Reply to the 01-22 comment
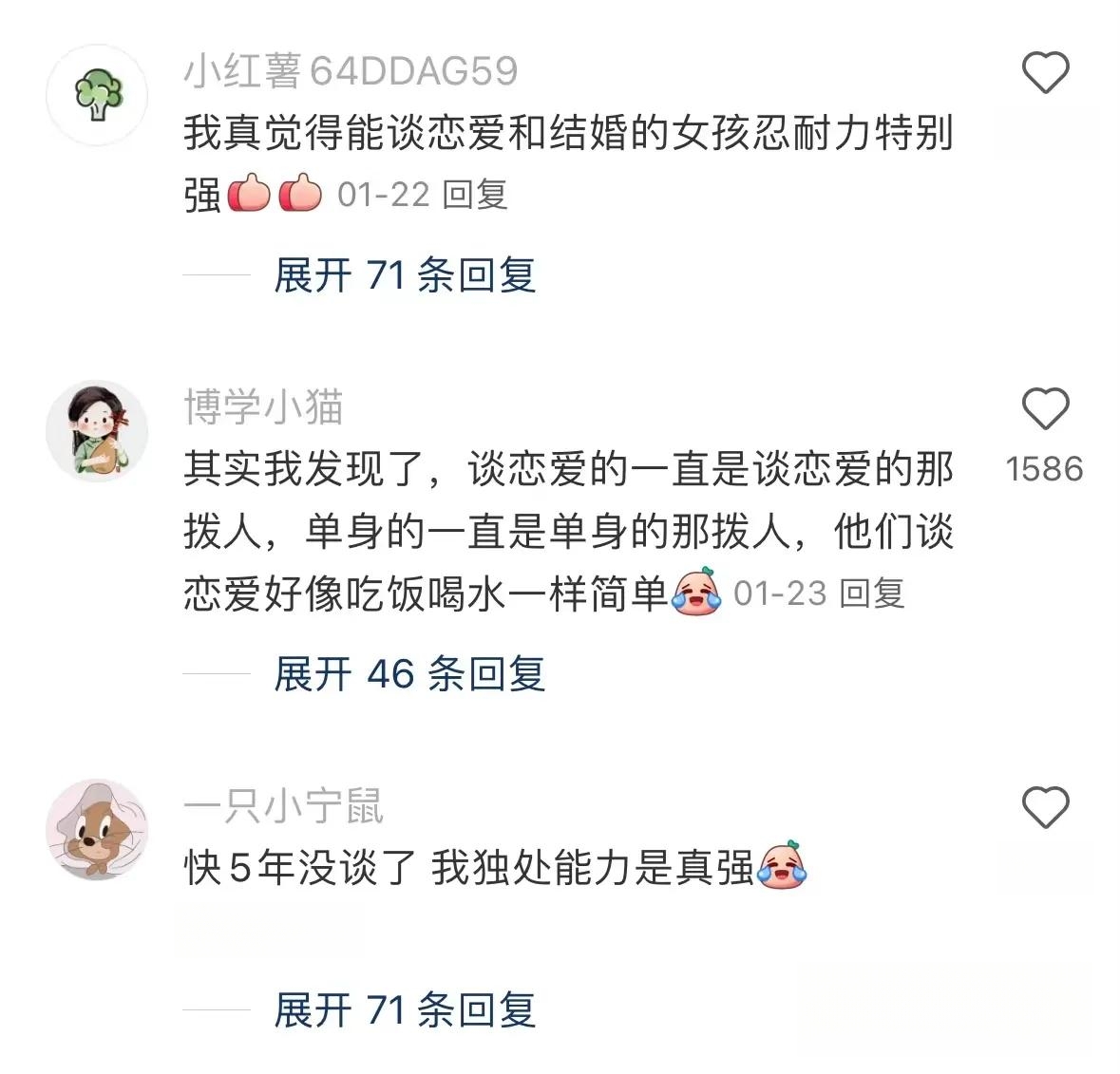This screenshot has width=1120, height=1074. point(475,195)
